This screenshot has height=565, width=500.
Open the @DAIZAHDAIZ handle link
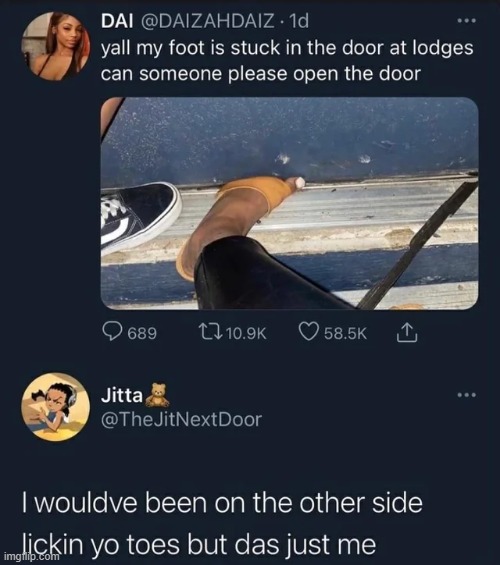[x=207, y=21]
